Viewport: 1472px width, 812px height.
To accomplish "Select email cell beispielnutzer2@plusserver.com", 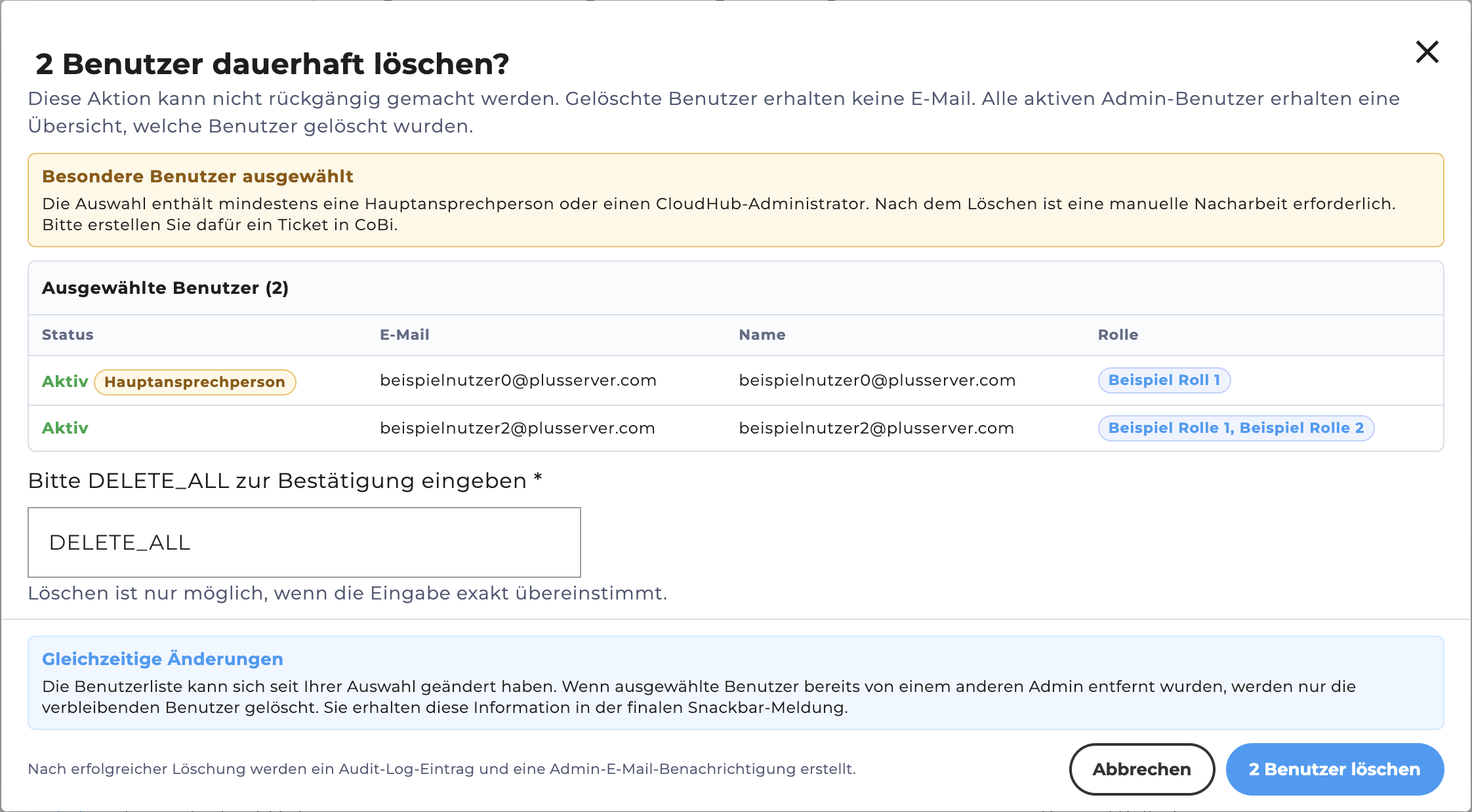I will 518,428.
